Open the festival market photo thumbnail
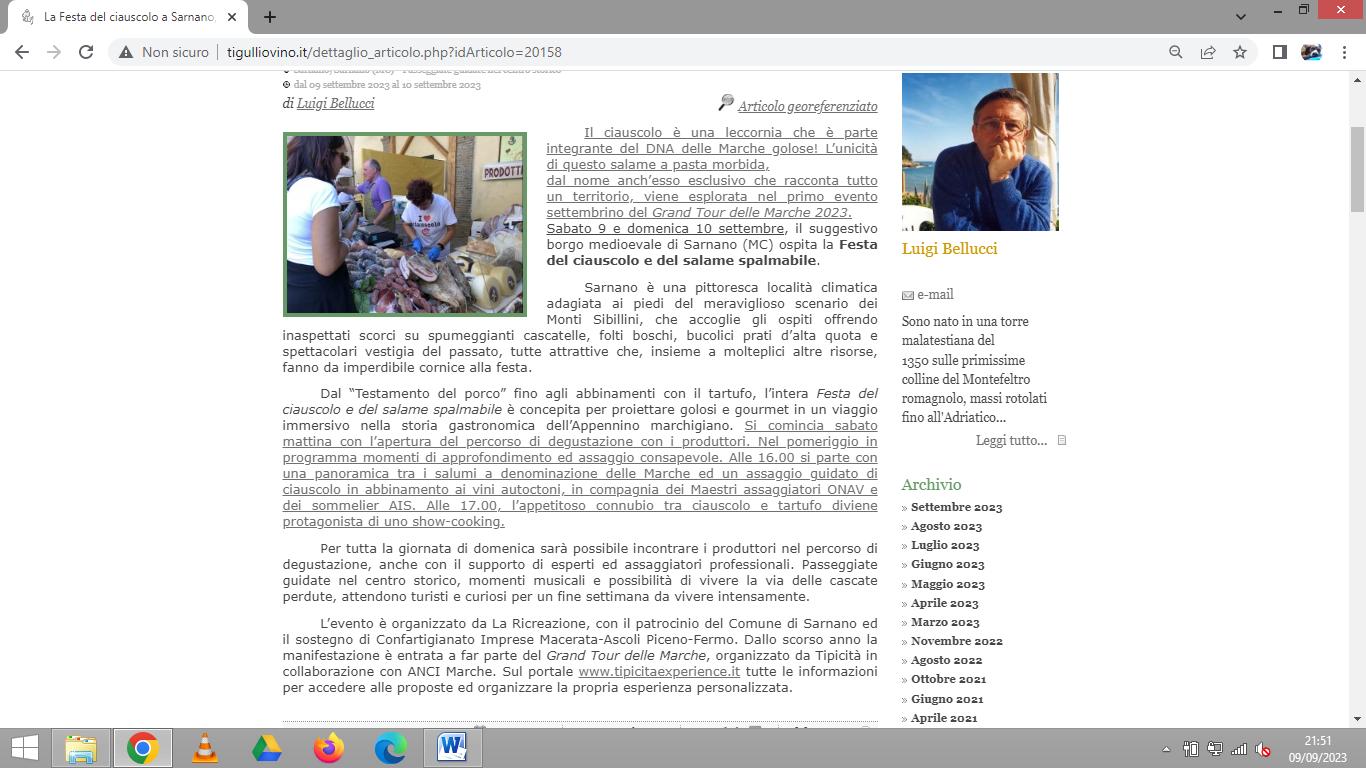The height and width of the screenshot is (768, 1366). pyautogui.click(x=405, y=224)
